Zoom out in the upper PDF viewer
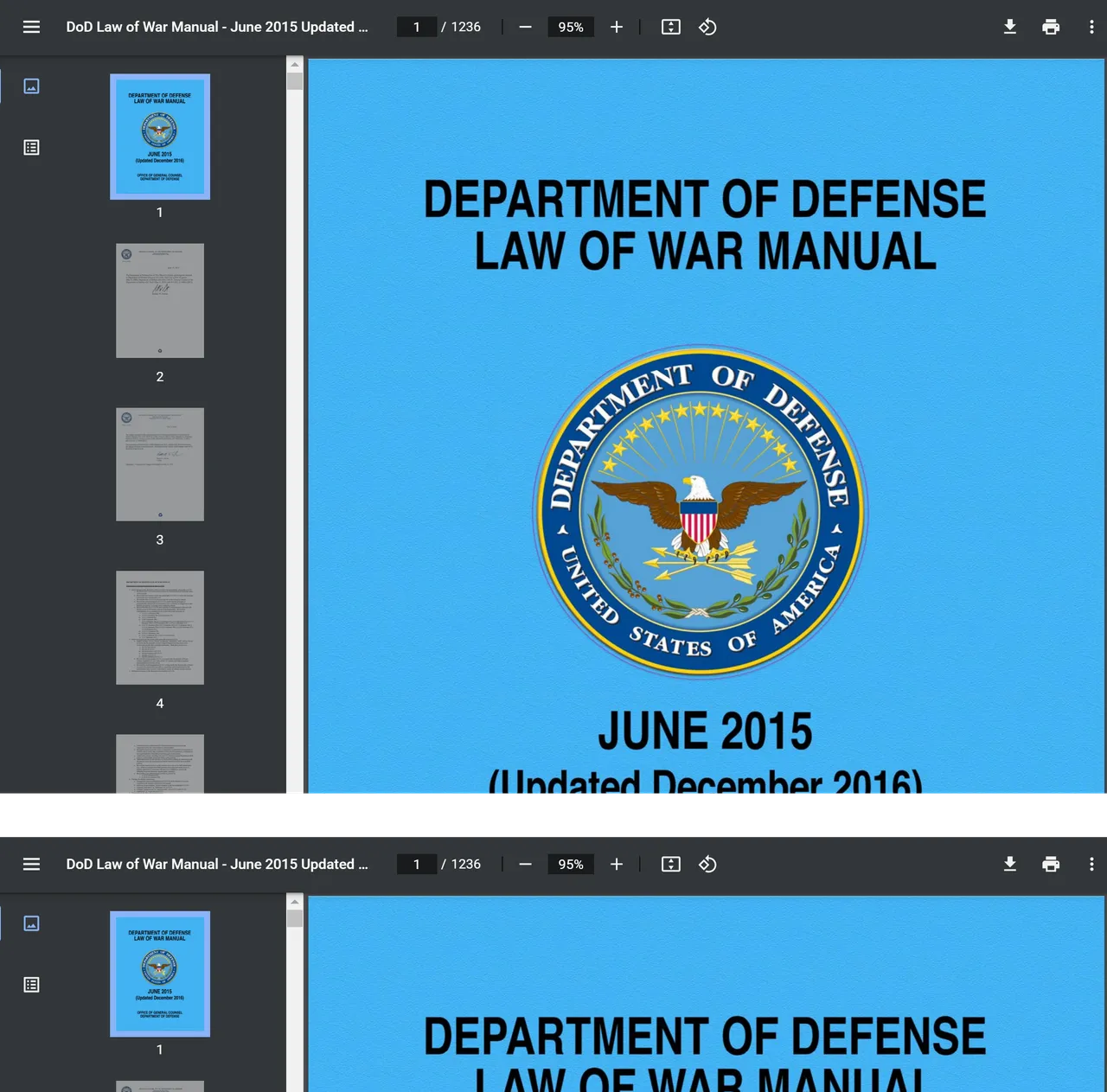 click(525, 27)
